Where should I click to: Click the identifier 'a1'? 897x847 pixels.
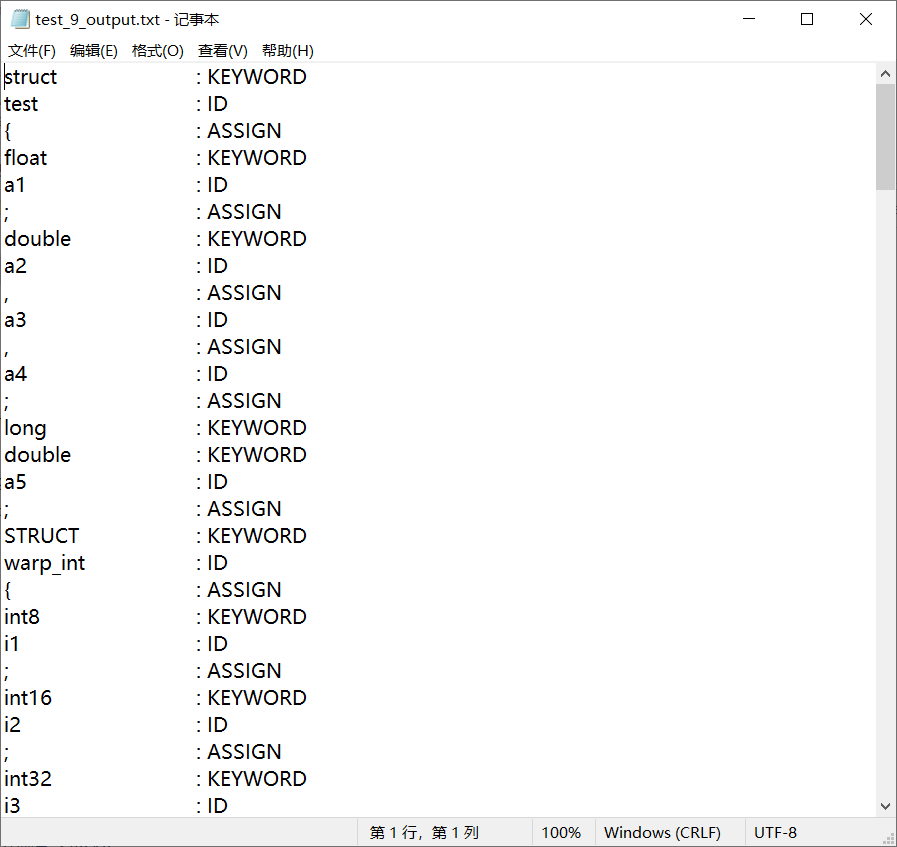15,185
